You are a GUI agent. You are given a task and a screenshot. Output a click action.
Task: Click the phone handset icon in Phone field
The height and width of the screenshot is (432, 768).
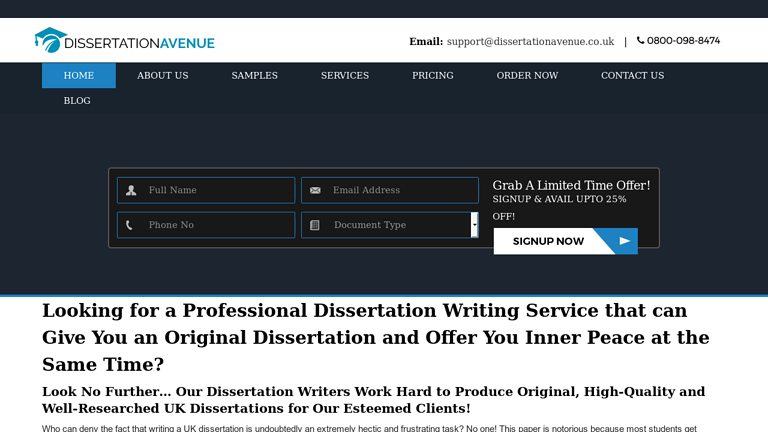131,225
